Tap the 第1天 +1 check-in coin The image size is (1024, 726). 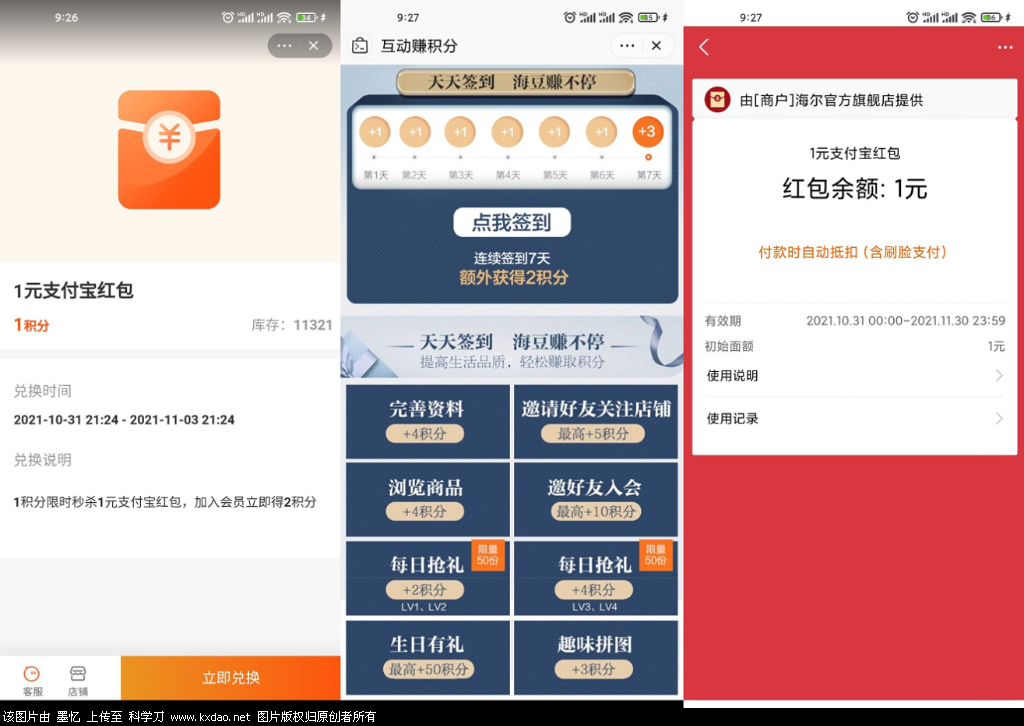375,132
